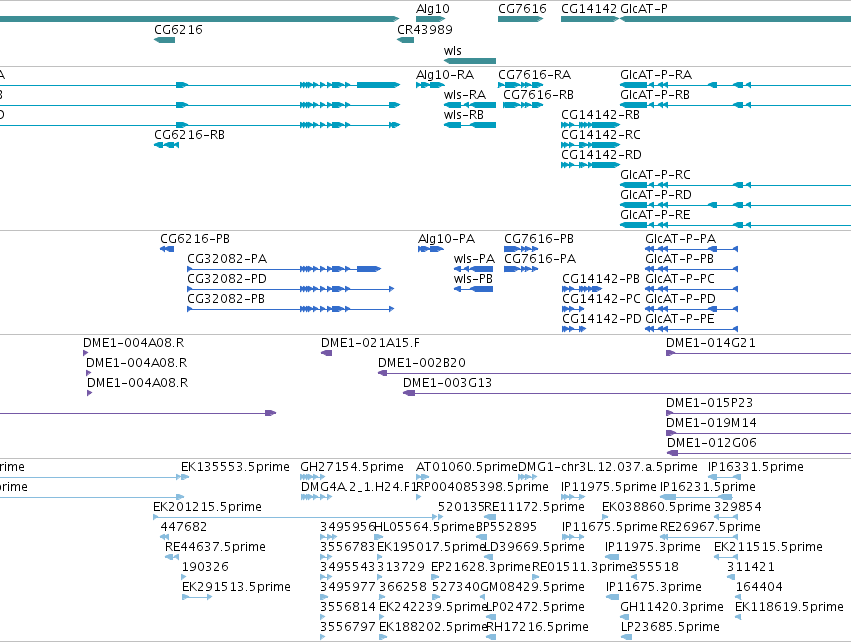Viewport: 851px width, 642px height.
Task: Select the CG6216 gene label
Action: pyautogui.click(x=179, y=30)
